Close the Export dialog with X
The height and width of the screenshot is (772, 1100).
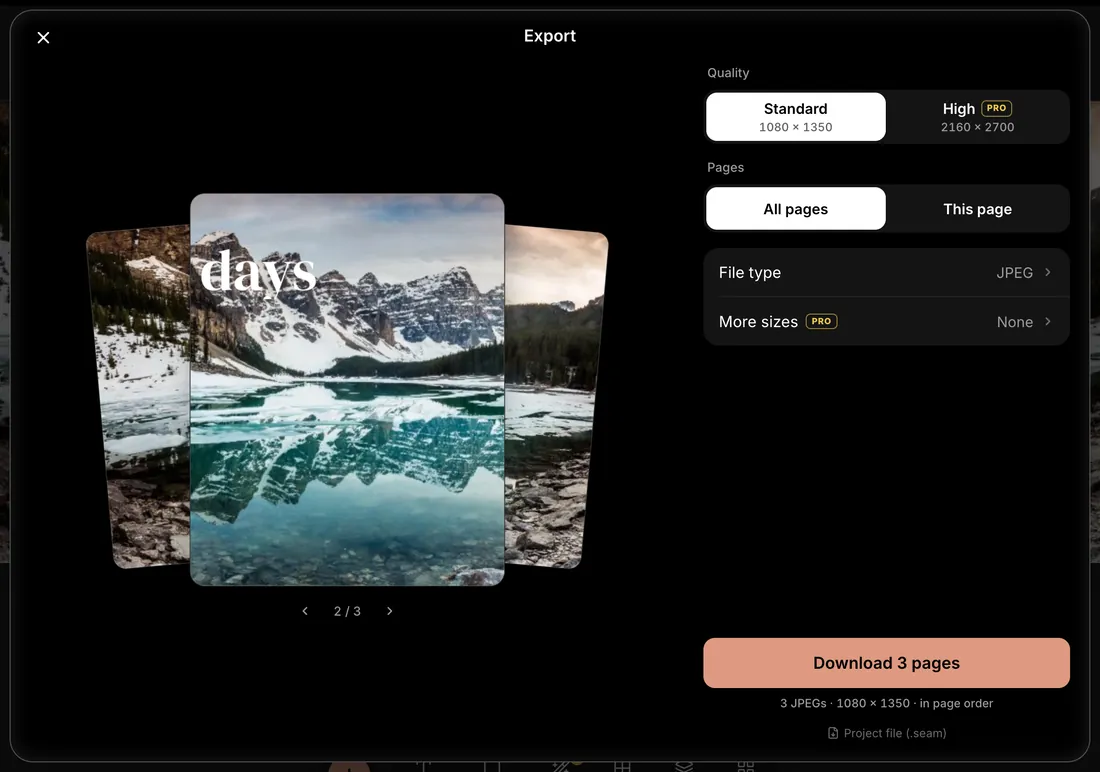43,38
